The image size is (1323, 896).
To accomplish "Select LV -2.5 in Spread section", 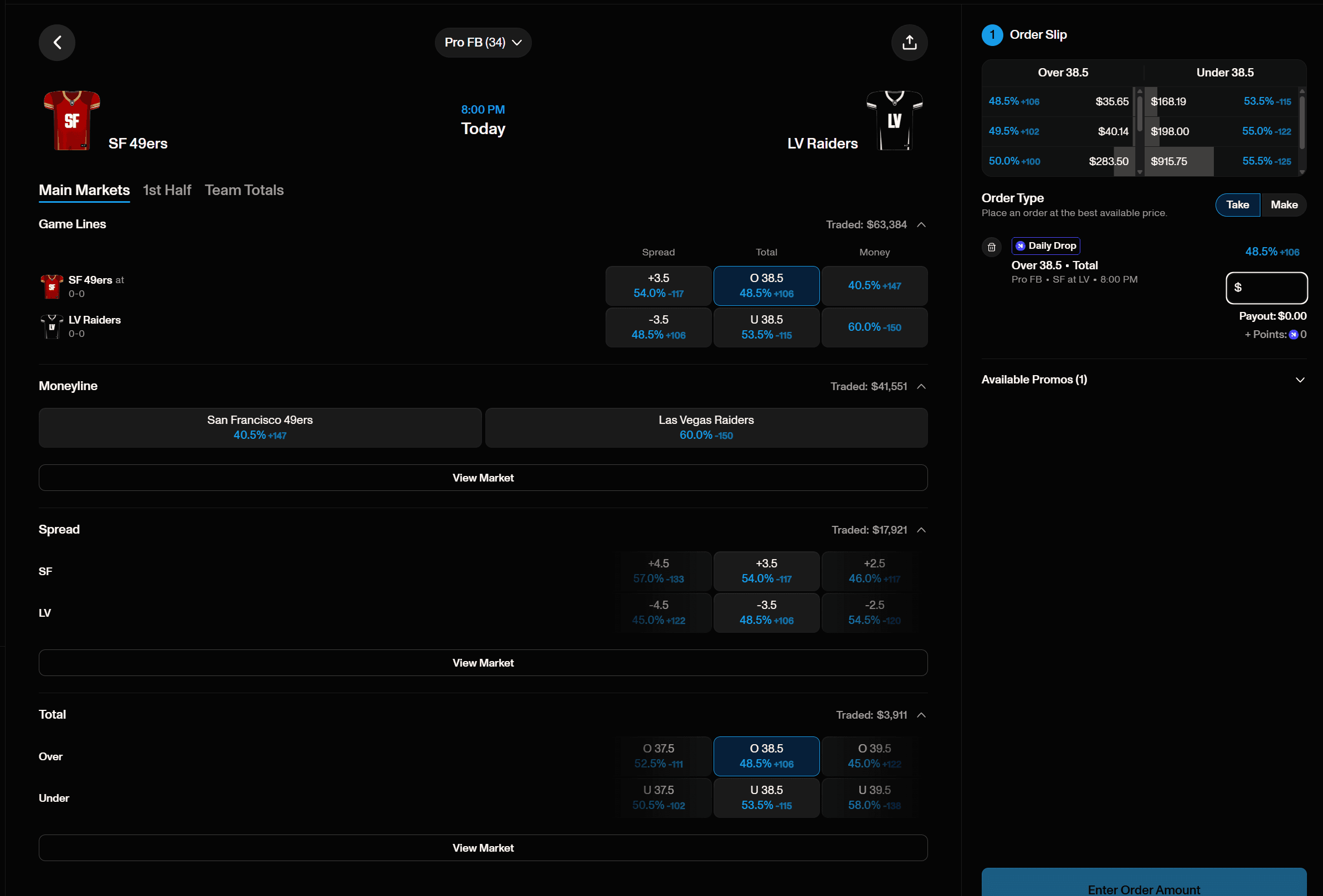I will 875,612.
